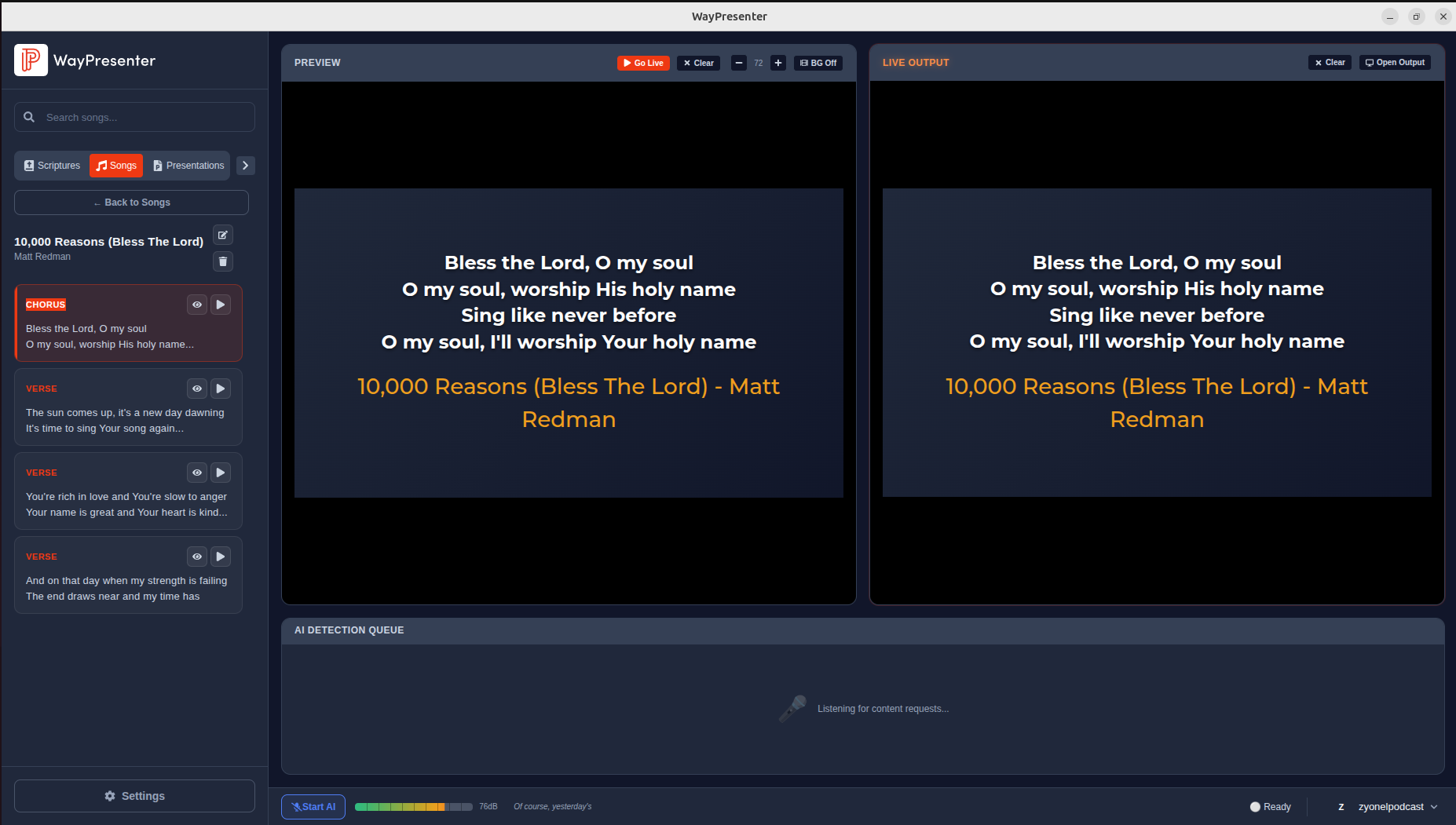
Task: Open the Presentations tab
Action: tap(188, 166)
